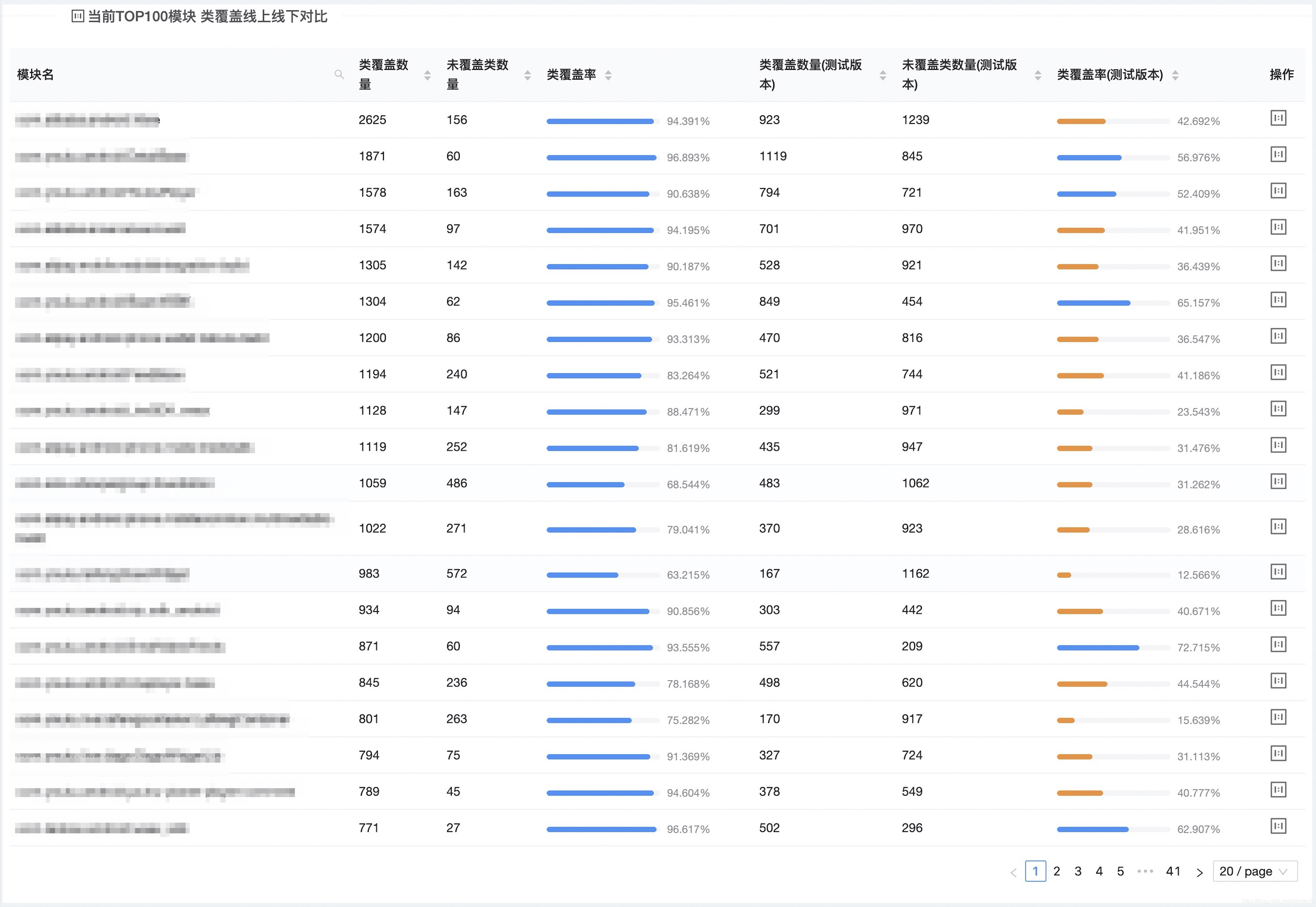Select the 96.893% coverage value
Viewport: 1316px width, 907px height.
coord(688,157)
